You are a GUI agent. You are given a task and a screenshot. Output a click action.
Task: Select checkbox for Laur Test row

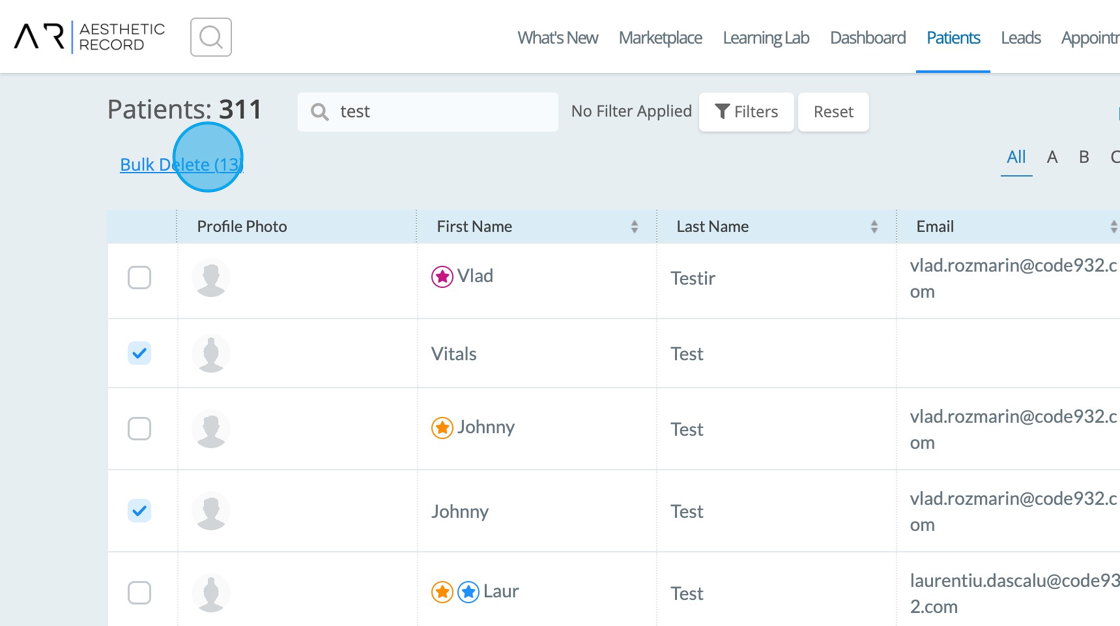click(140, 592)
